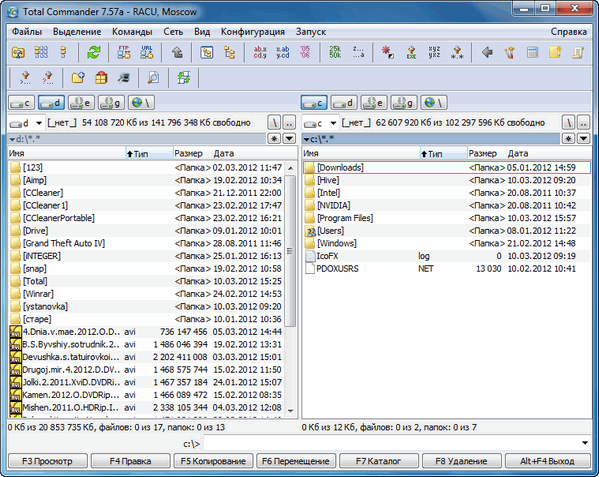
Task: Click F3 Просмотр button
Action: point(47,461)
